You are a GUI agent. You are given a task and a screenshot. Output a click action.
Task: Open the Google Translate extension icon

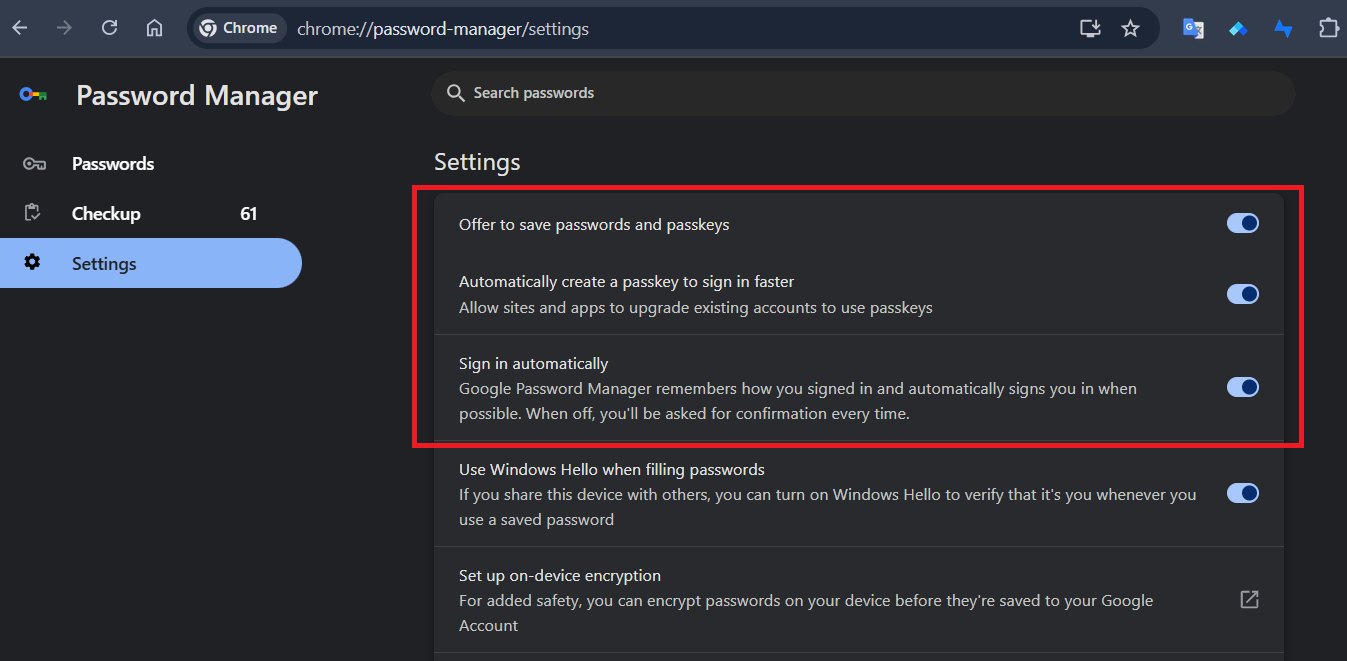click(x=1193, y=28)
